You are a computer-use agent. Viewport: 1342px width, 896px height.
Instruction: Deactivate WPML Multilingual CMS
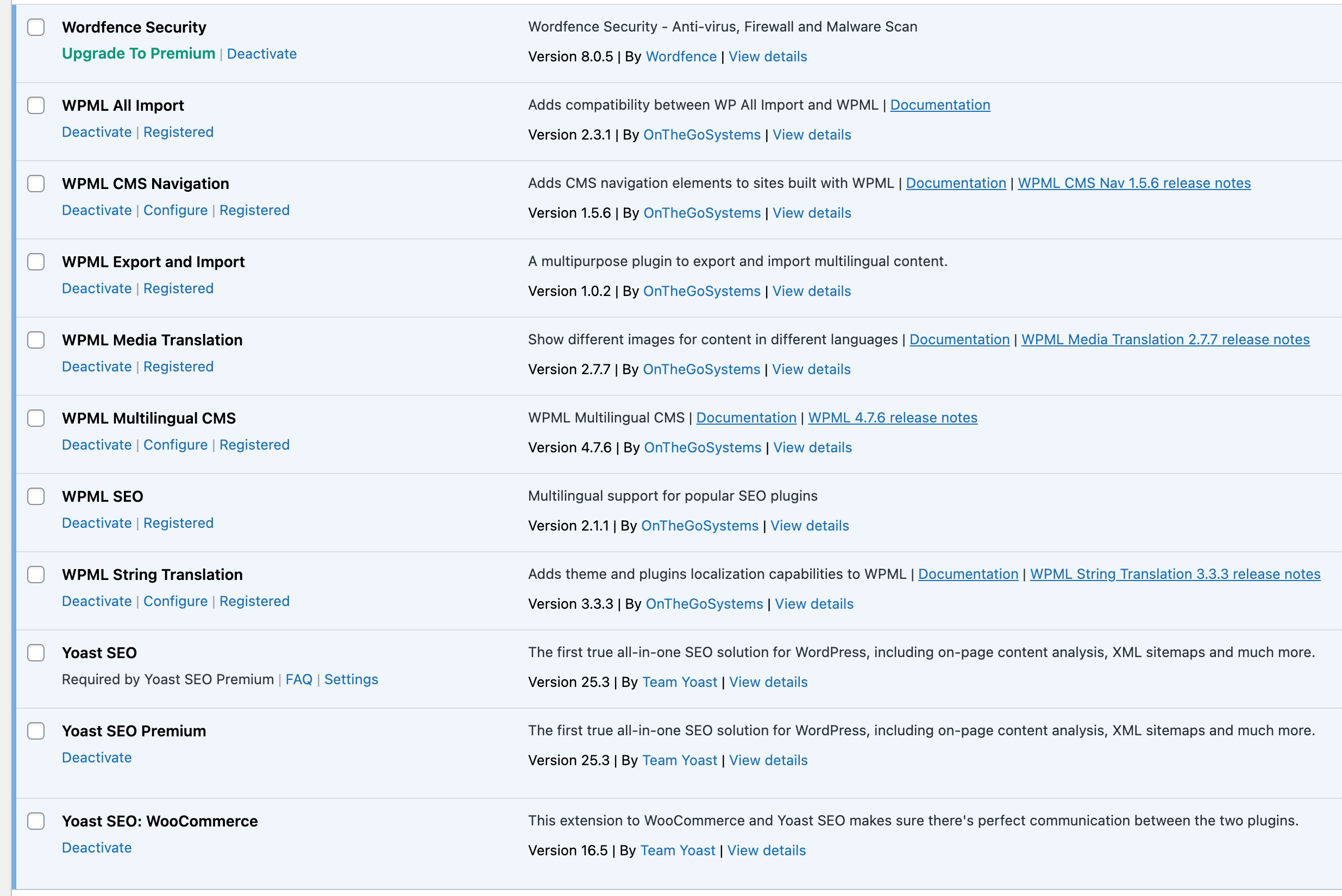pos(97,445)
